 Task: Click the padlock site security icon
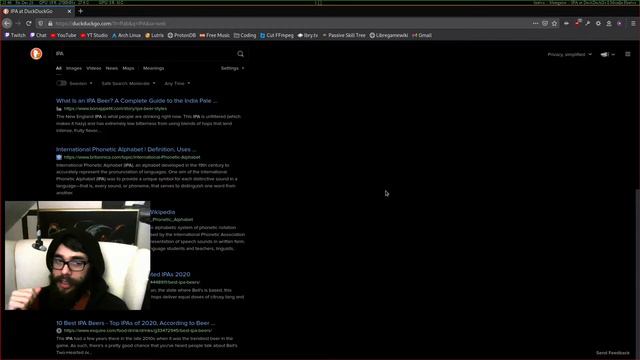coord(50,24)
